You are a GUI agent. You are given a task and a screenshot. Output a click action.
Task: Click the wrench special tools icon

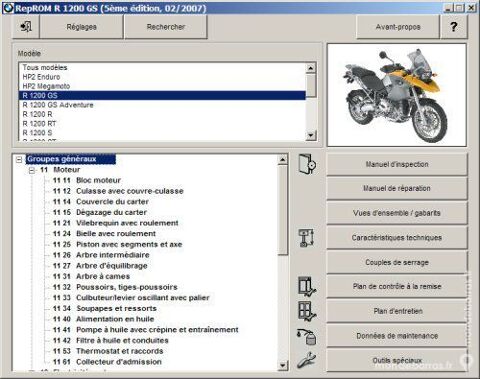pyautogui.click(x=306, y=360)
